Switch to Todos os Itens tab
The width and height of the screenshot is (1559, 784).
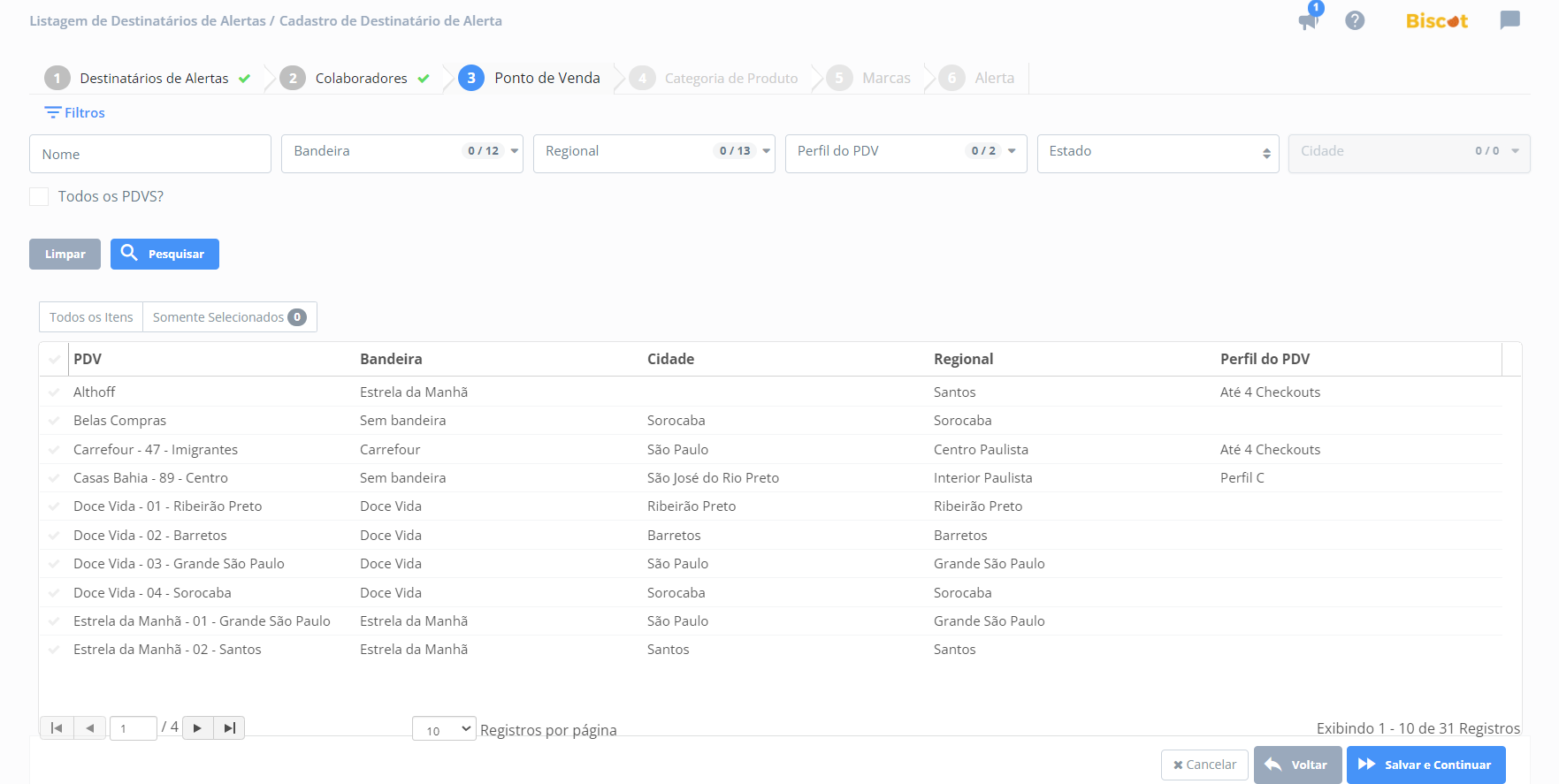point(91,316)
